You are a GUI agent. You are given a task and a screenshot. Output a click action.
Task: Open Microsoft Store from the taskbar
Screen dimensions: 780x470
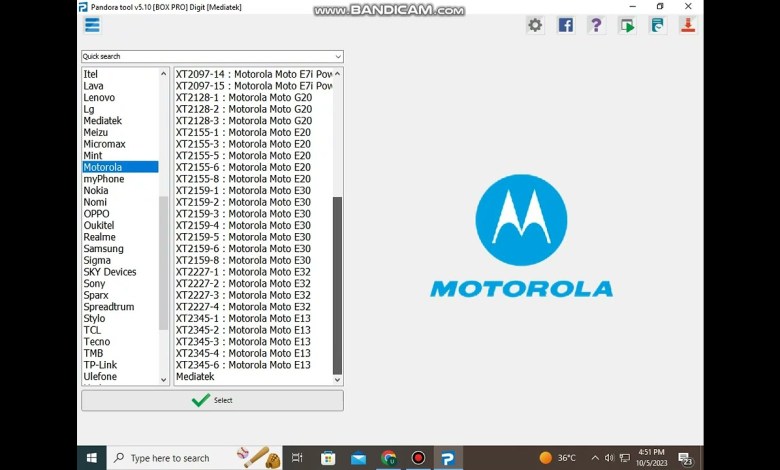[328, 458]
